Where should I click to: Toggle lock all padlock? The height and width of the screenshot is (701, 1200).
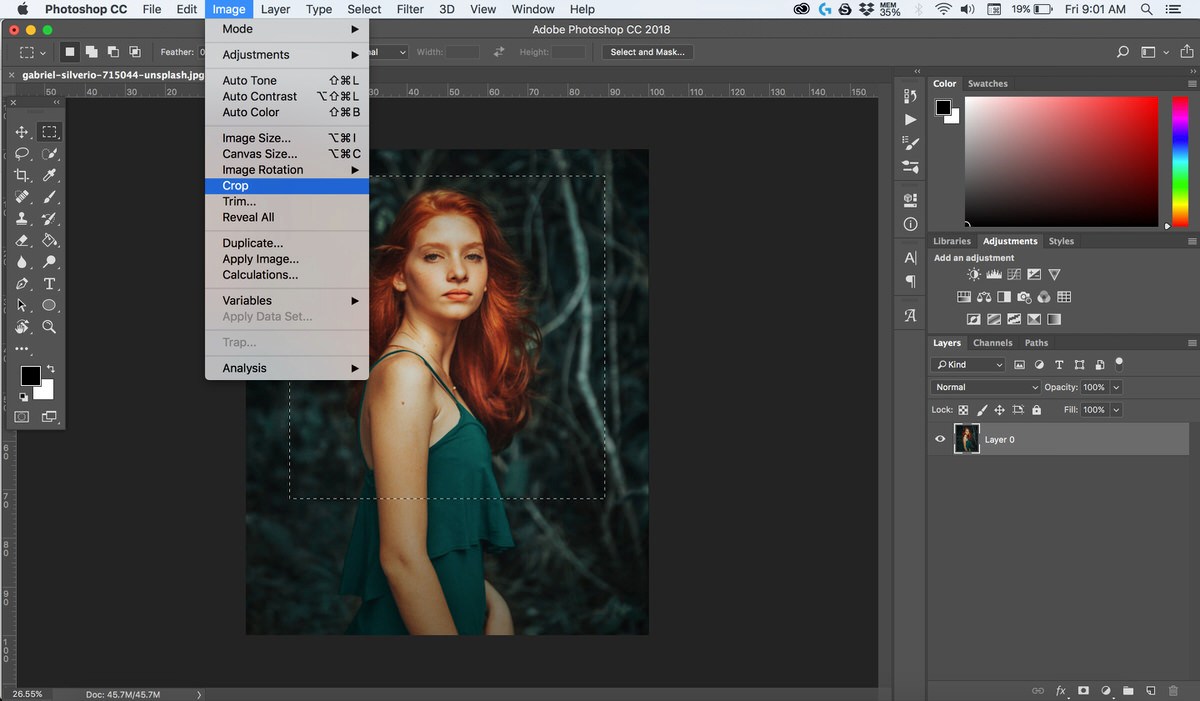1036,410
